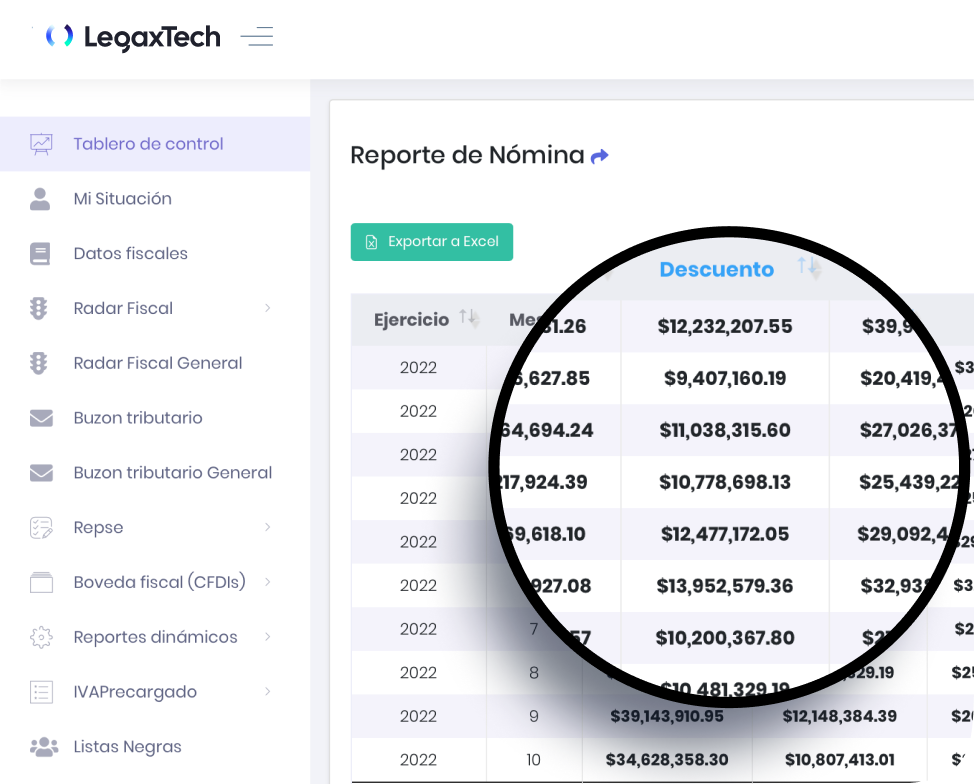Sort the table by Ejercicio column

pos(469,318)
